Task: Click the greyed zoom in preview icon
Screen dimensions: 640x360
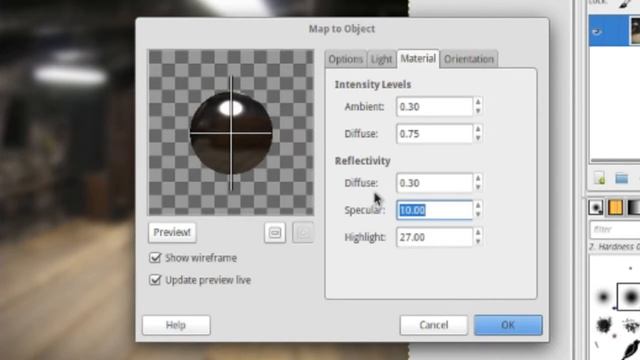Action: click(303, 233)
